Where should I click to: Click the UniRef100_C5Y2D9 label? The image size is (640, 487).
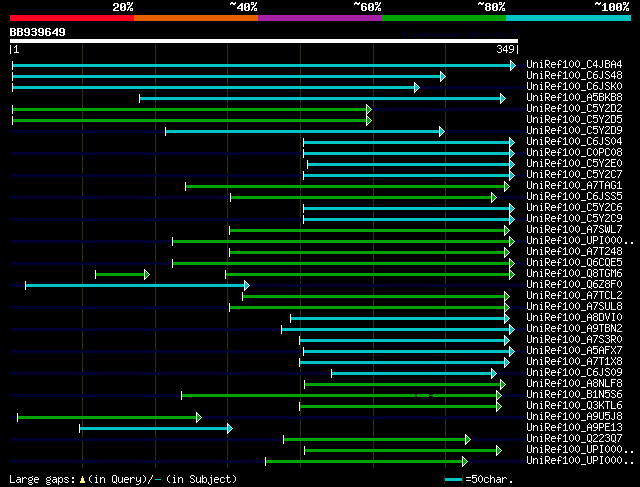pos(574,131)
